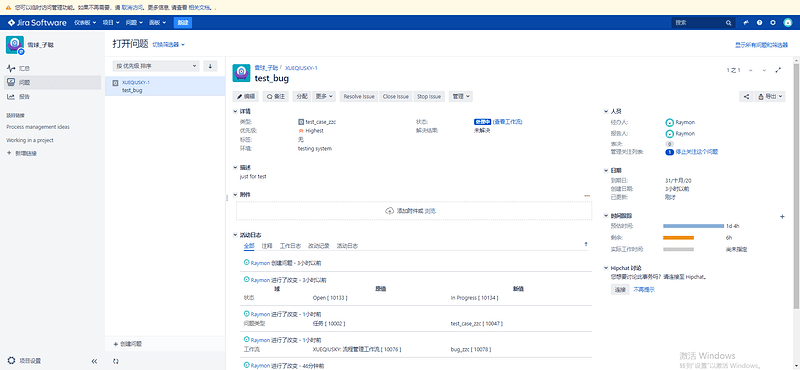Image resolution: width=800 pixels, height=370 pixels.
Task: Click the Stop Issue button
Action: pyautogui.click(x=429, y=96)
